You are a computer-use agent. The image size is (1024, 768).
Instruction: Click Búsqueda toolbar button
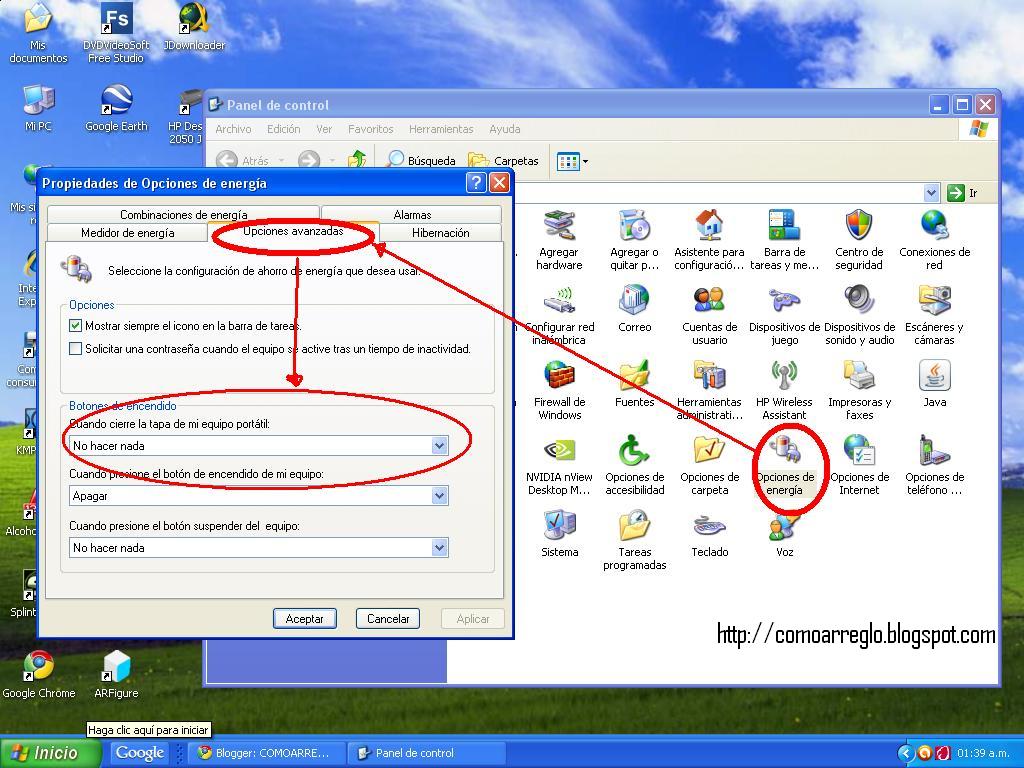[x=421, y=161]
